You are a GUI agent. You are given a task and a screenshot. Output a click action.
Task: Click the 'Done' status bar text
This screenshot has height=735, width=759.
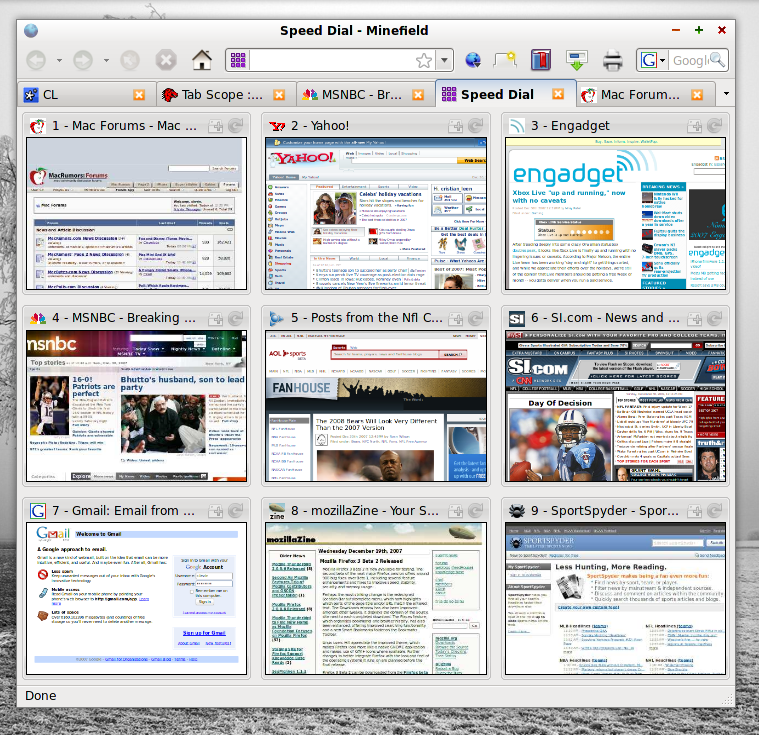click(x=41, y=696)
